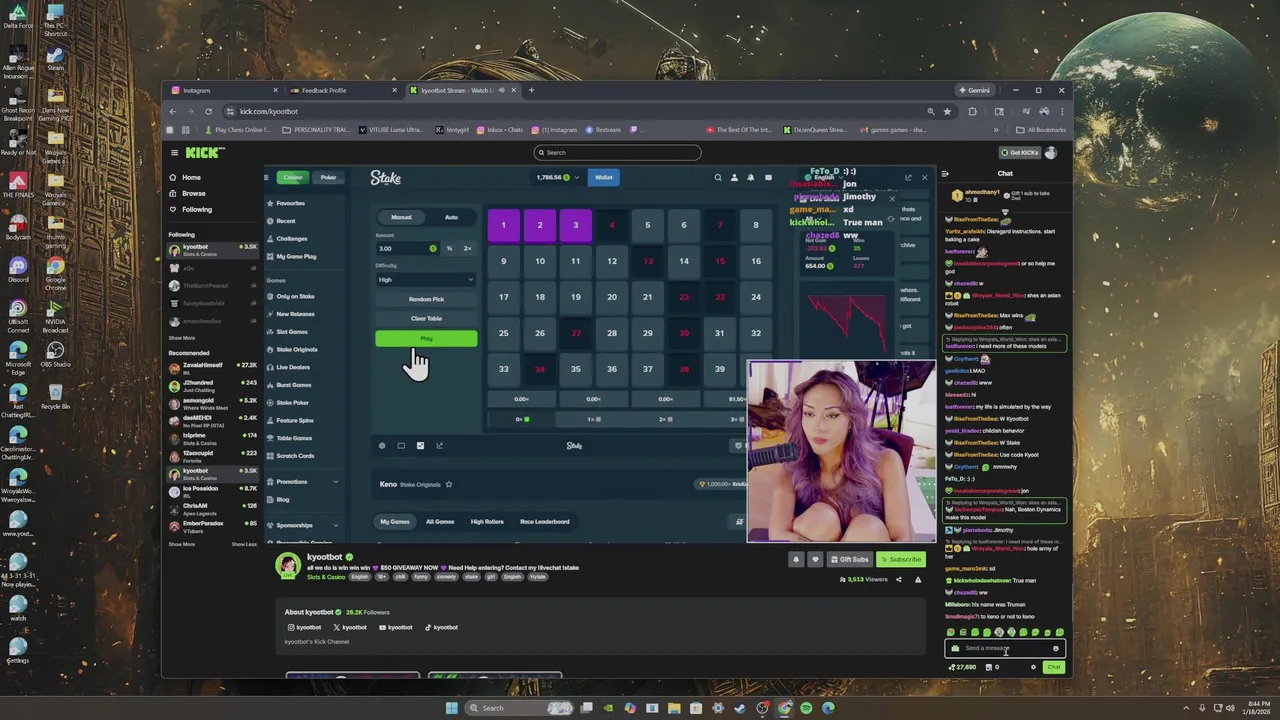Open kyootbot's TikTok link

click(441, 627)
